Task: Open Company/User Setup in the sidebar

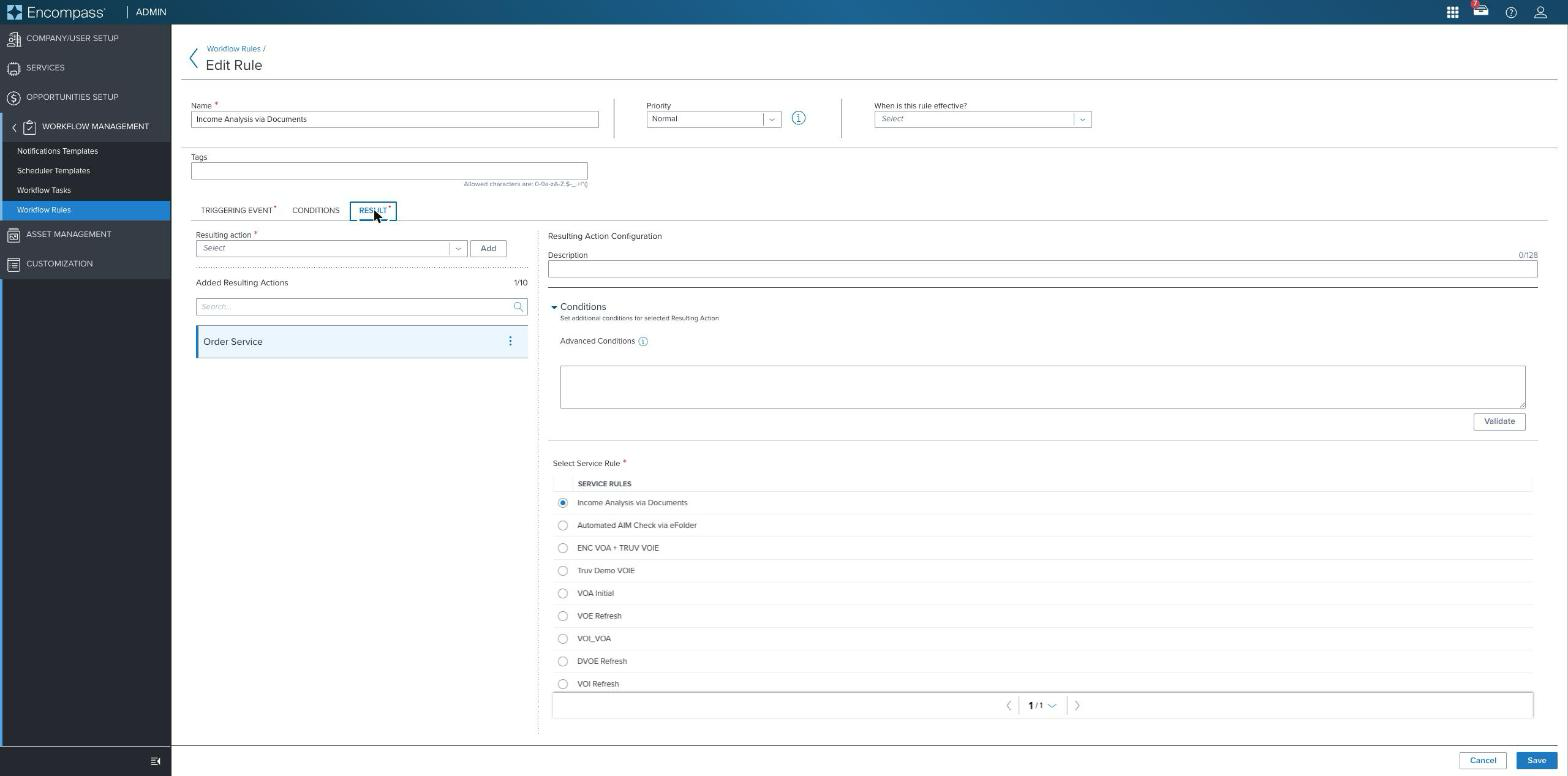Action: pos(85,38)
